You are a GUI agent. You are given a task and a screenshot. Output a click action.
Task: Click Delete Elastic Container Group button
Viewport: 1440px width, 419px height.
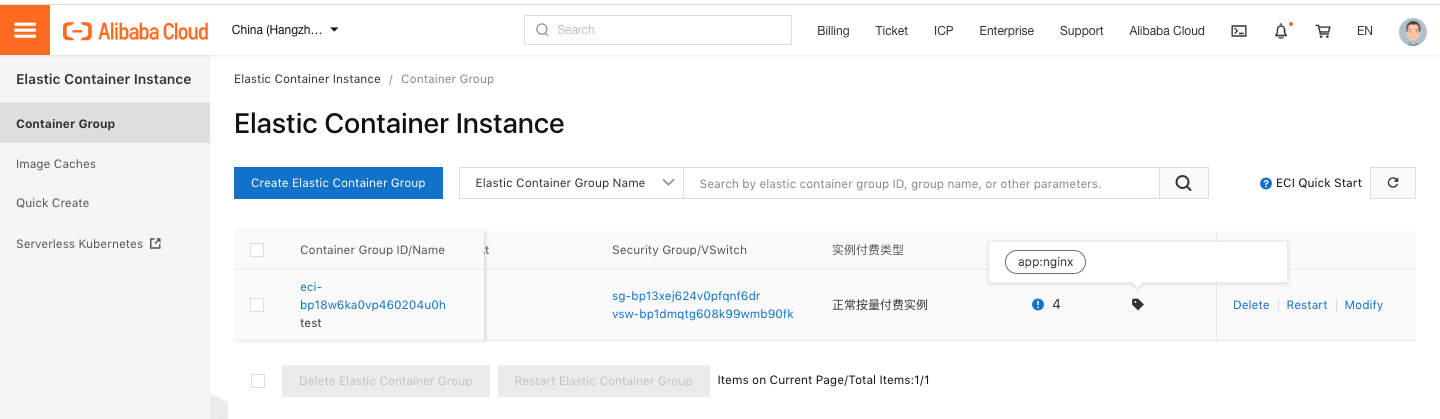pos(385,381)
